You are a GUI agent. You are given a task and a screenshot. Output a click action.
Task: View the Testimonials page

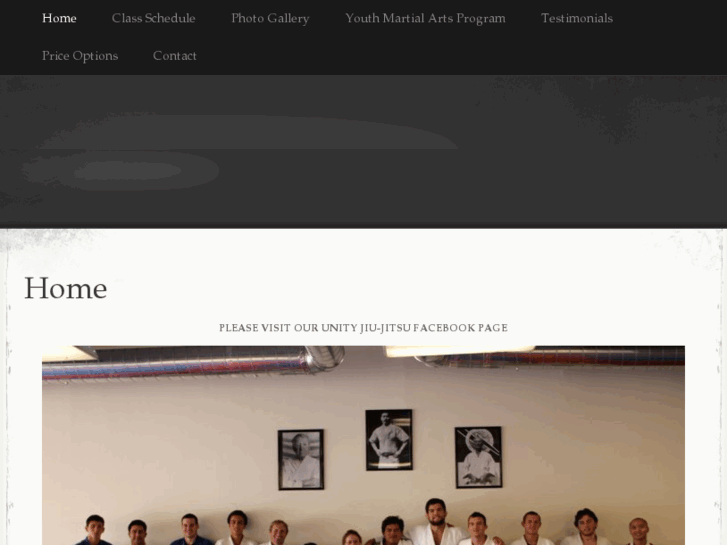[x=577, y=18]
